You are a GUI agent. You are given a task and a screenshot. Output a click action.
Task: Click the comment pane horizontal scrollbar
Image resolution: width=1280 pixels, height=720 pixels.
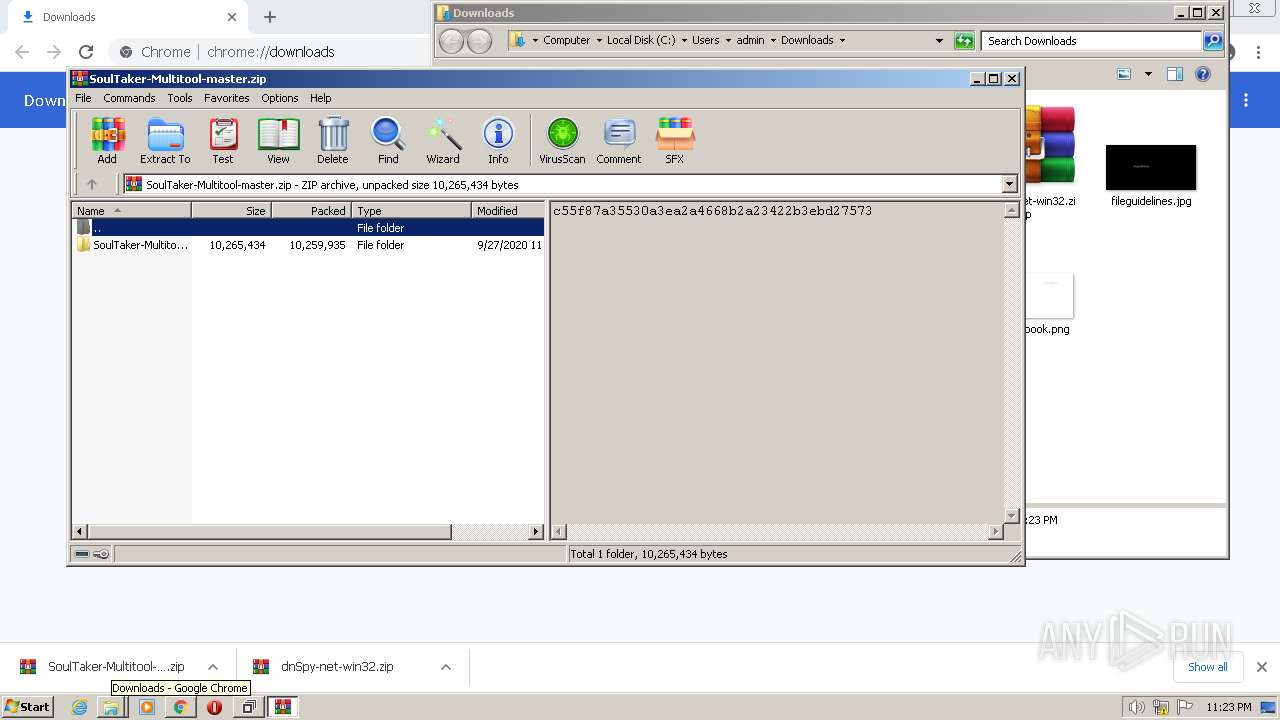pos(778,532)
